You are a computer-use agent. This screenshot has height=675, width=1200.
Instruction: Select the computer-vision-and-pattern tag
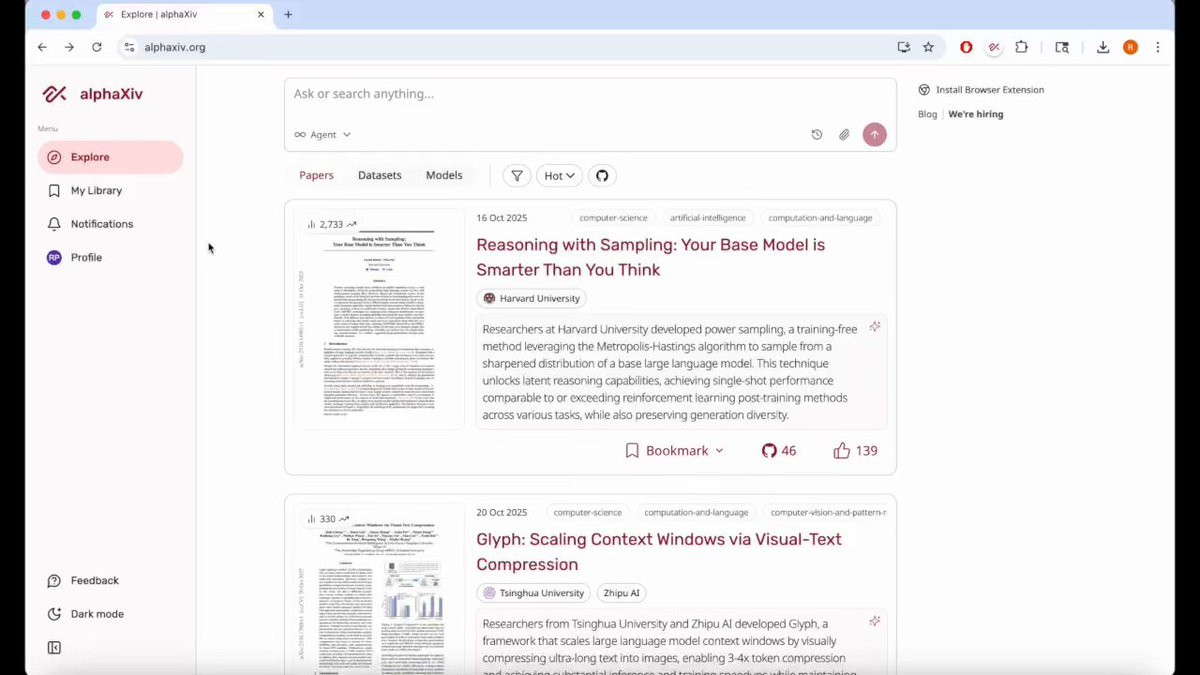[826, 512]
